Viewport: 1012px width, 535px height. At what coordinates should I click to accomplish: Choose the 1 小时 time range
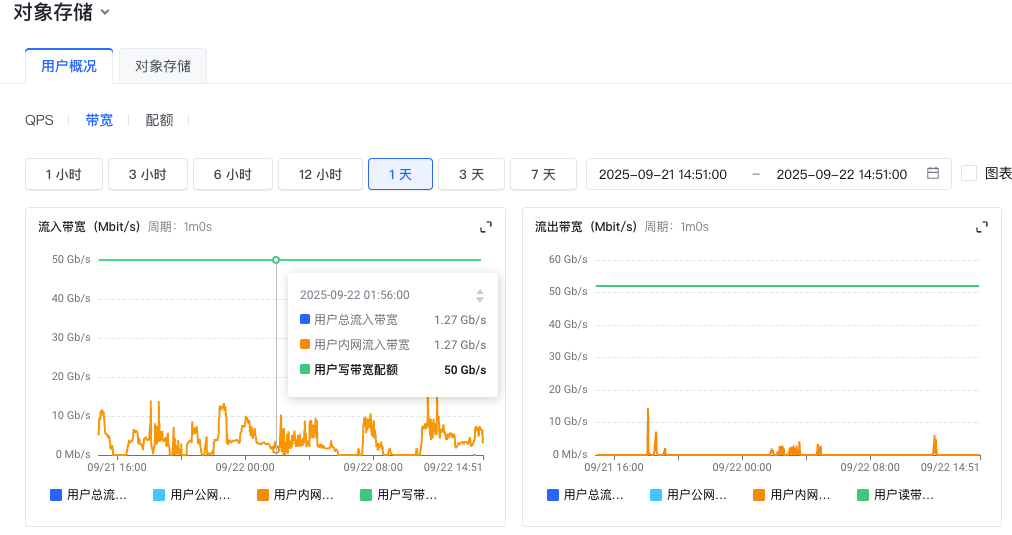coord(64,174)
